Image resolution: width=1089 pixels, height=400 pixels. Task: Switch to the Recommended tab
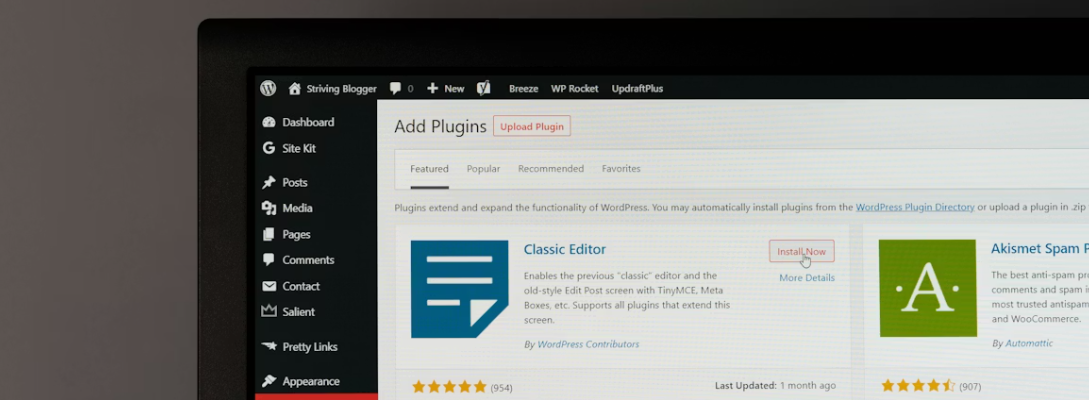(x=551, y=169)
